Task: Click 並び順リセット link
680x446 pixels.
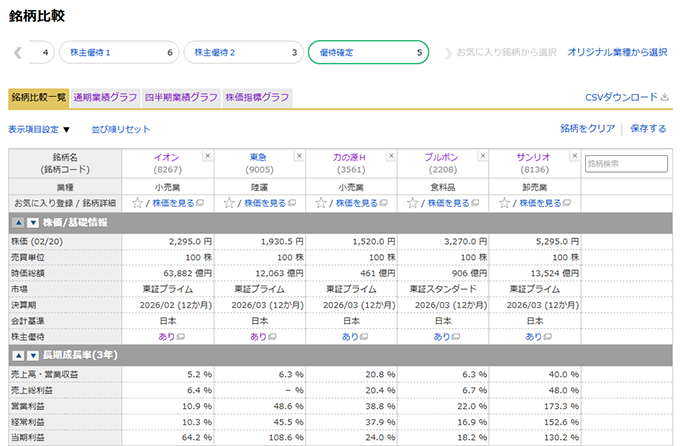Action: pyautogui.click(x=121, y=129)
